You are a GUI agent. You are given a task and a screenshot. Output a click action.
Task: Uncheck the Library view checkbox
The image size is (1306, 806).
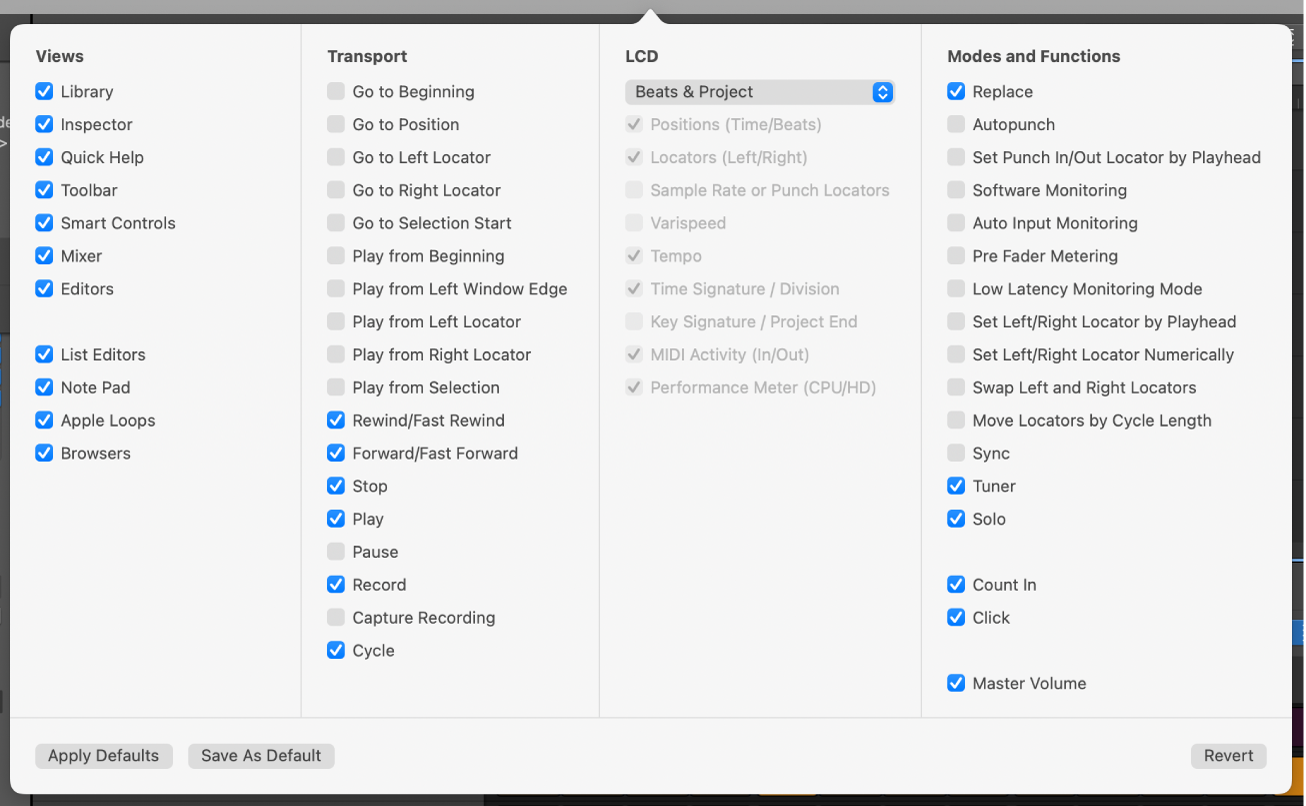pyautogui.click(x=44, y=92)
